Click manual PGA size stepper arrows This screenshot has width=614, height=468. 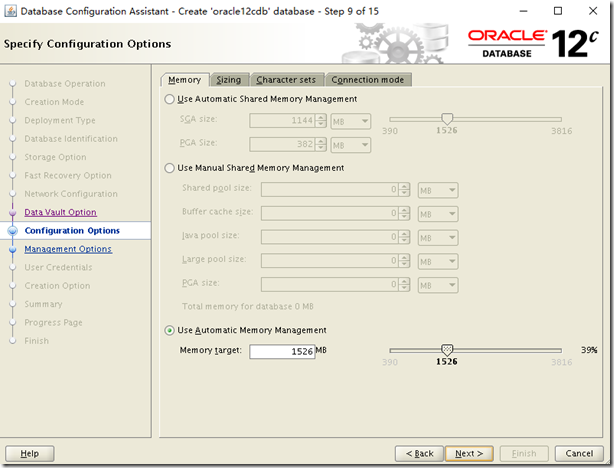[405, 284]
